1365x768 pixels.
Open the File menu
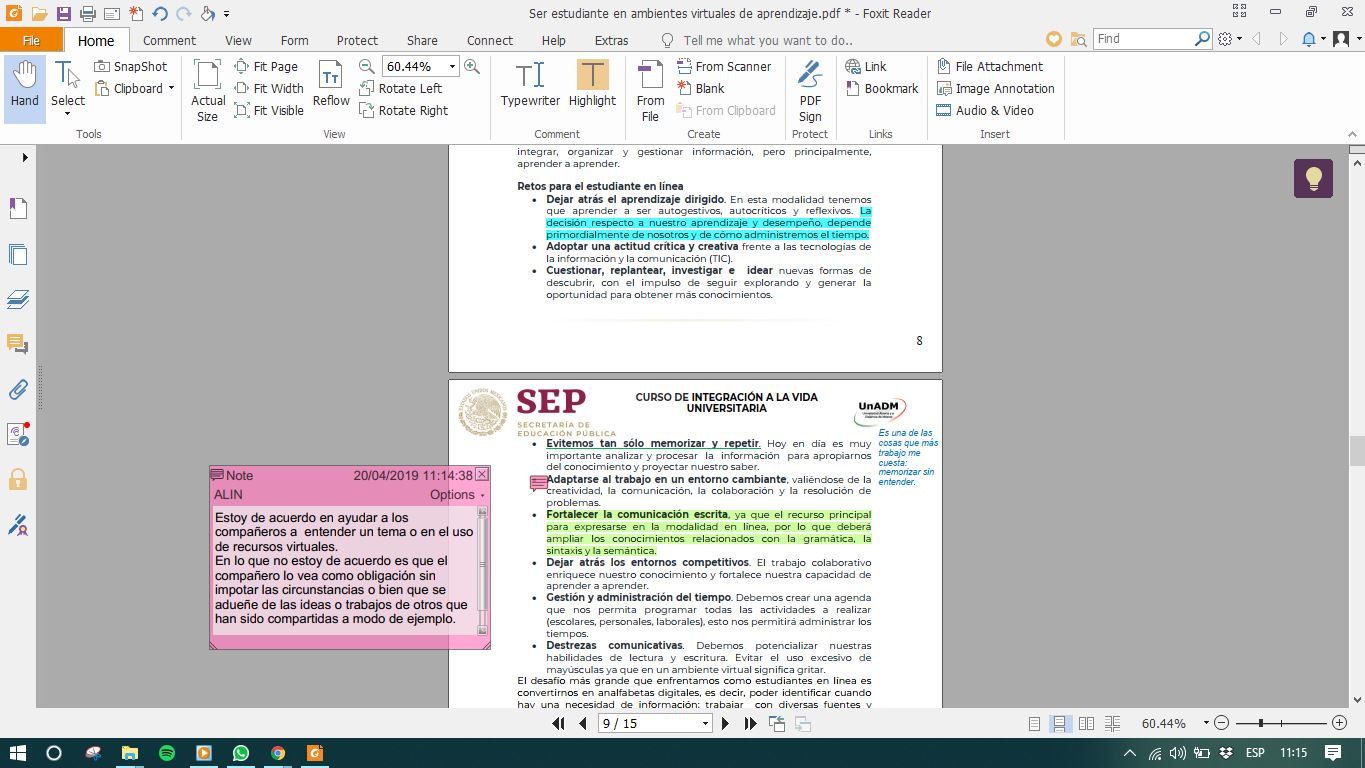coord(31,40)
